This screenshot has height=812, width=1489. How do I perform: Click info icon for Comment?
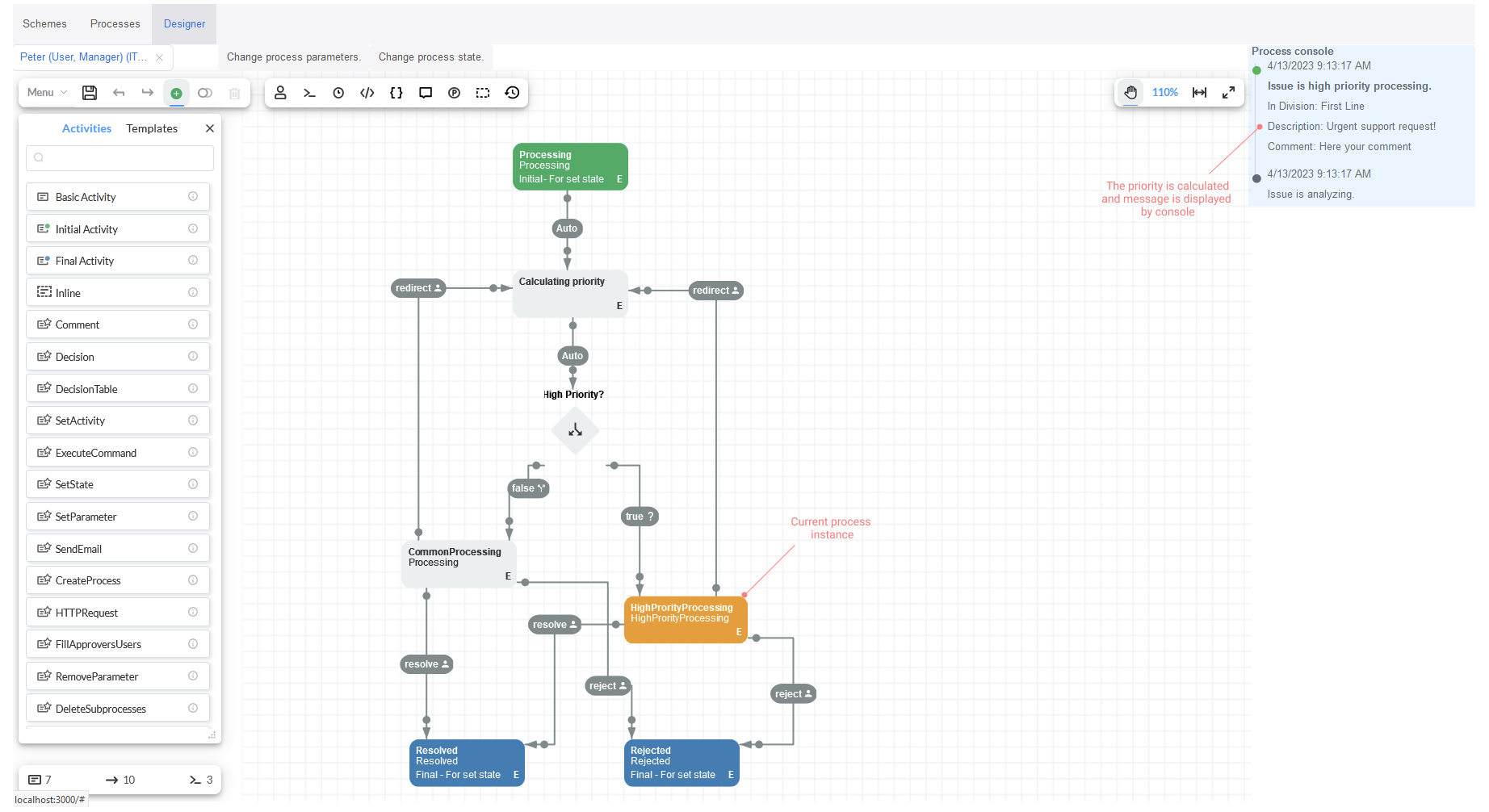click(x=193, y=324)
